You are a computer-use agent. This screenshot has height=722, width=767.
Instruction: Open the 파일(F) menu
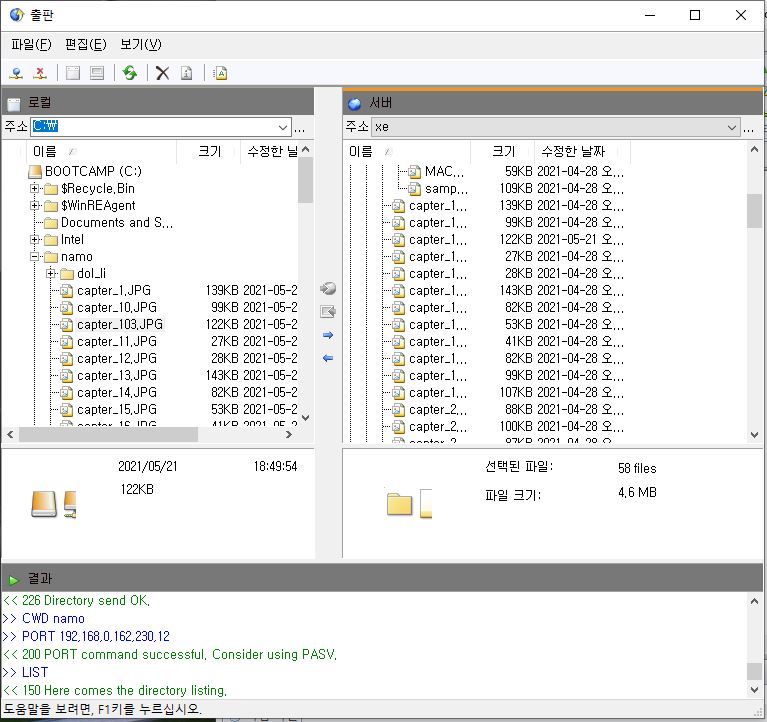click(31, 44)
